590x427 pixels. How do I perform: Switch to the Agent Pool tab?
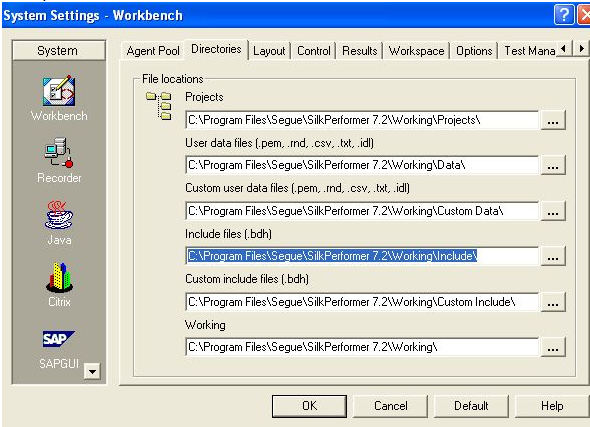pos(153,51)
